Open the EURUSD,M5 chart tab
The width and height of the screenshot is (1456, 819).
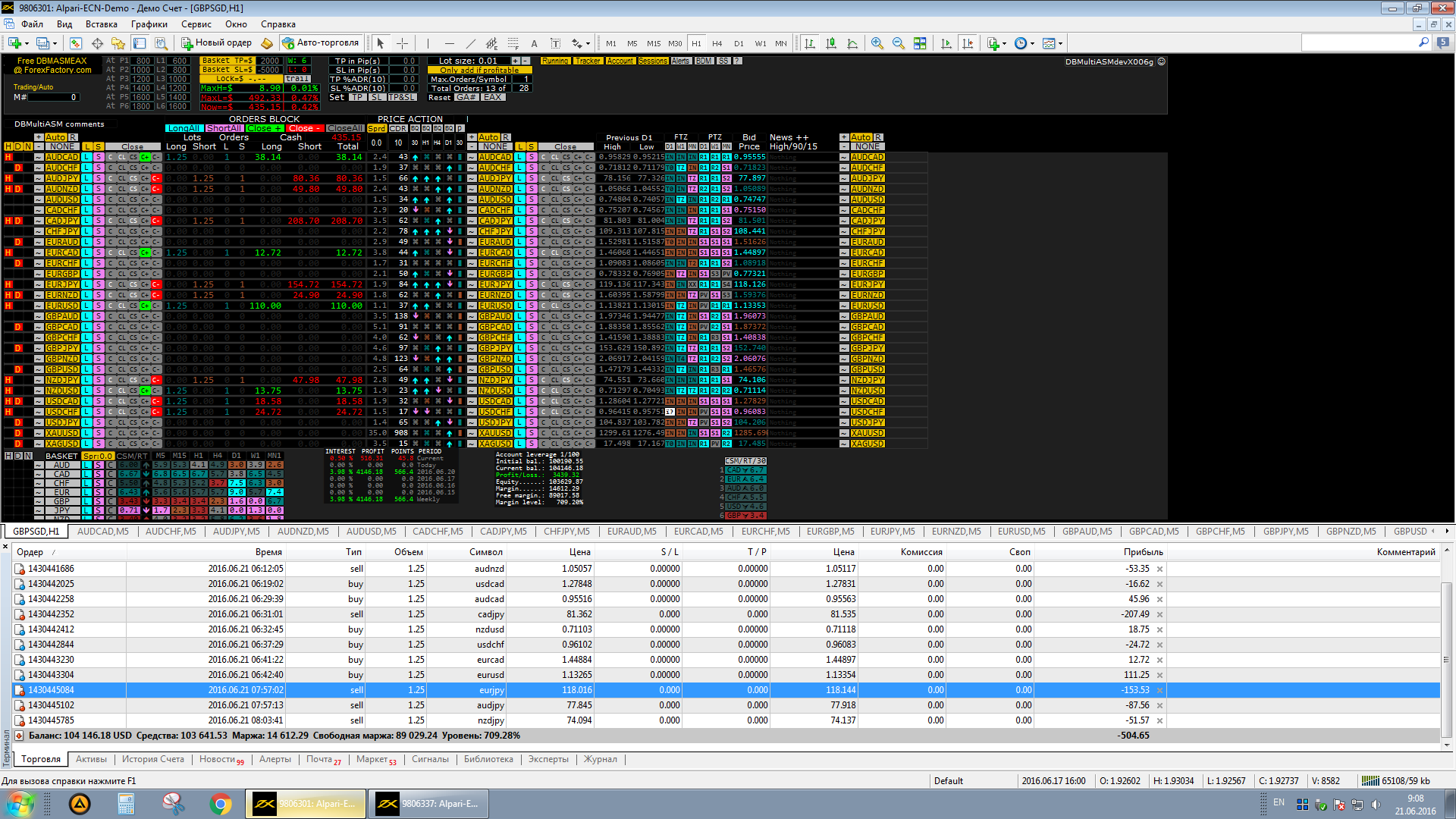pyautogui.click(x=1021, y=532)
